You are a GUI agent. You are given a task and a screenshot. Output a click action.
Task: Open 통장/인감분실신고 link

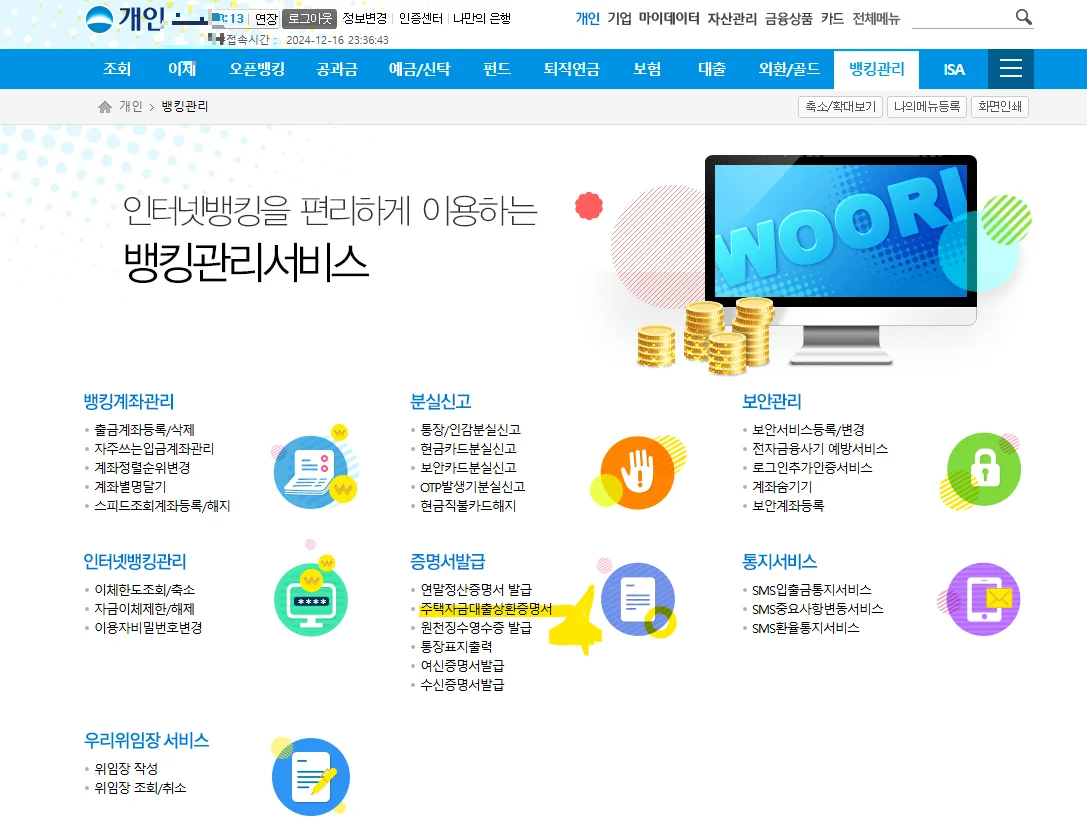pos(470,430)
